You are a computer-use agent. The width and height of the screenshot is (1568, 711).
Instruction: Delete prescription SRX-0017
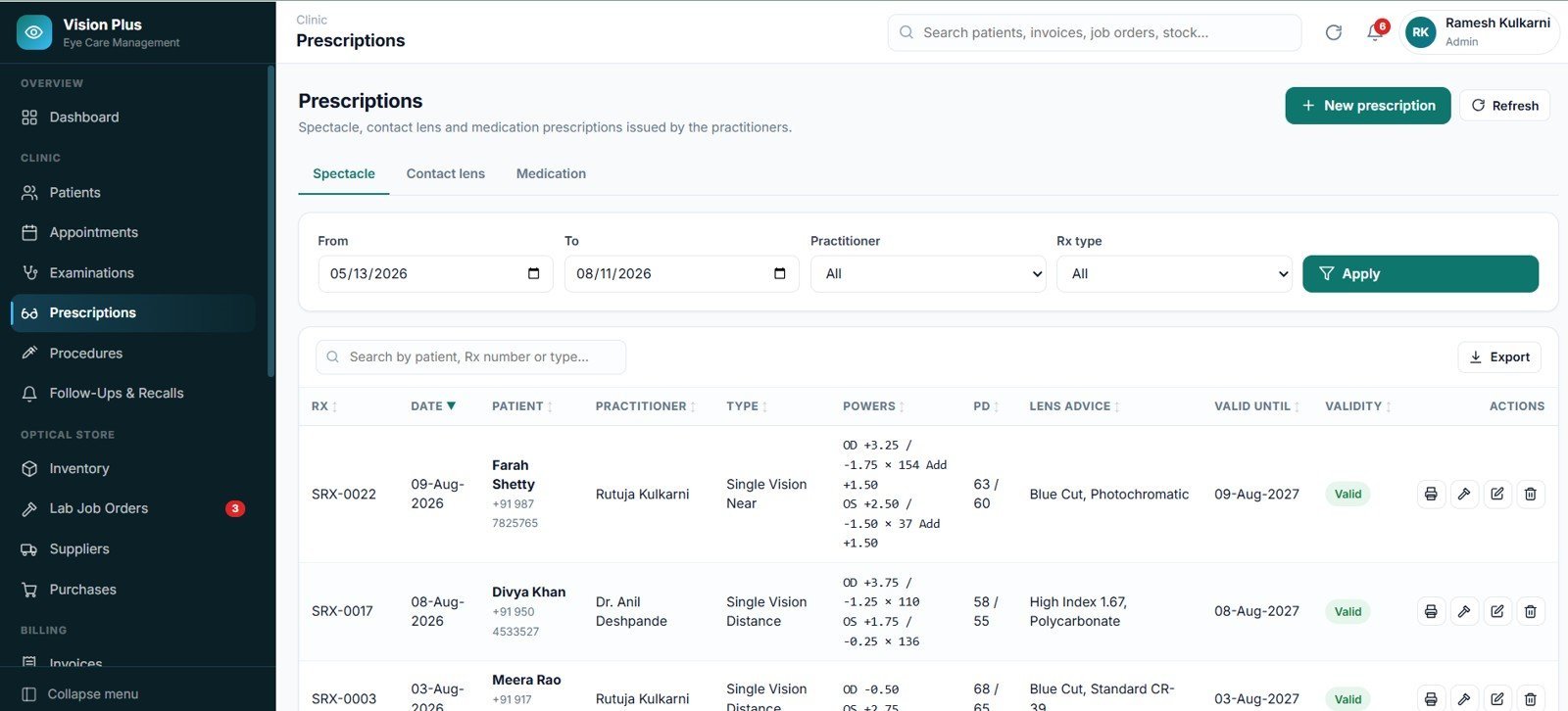point(1531,611)
